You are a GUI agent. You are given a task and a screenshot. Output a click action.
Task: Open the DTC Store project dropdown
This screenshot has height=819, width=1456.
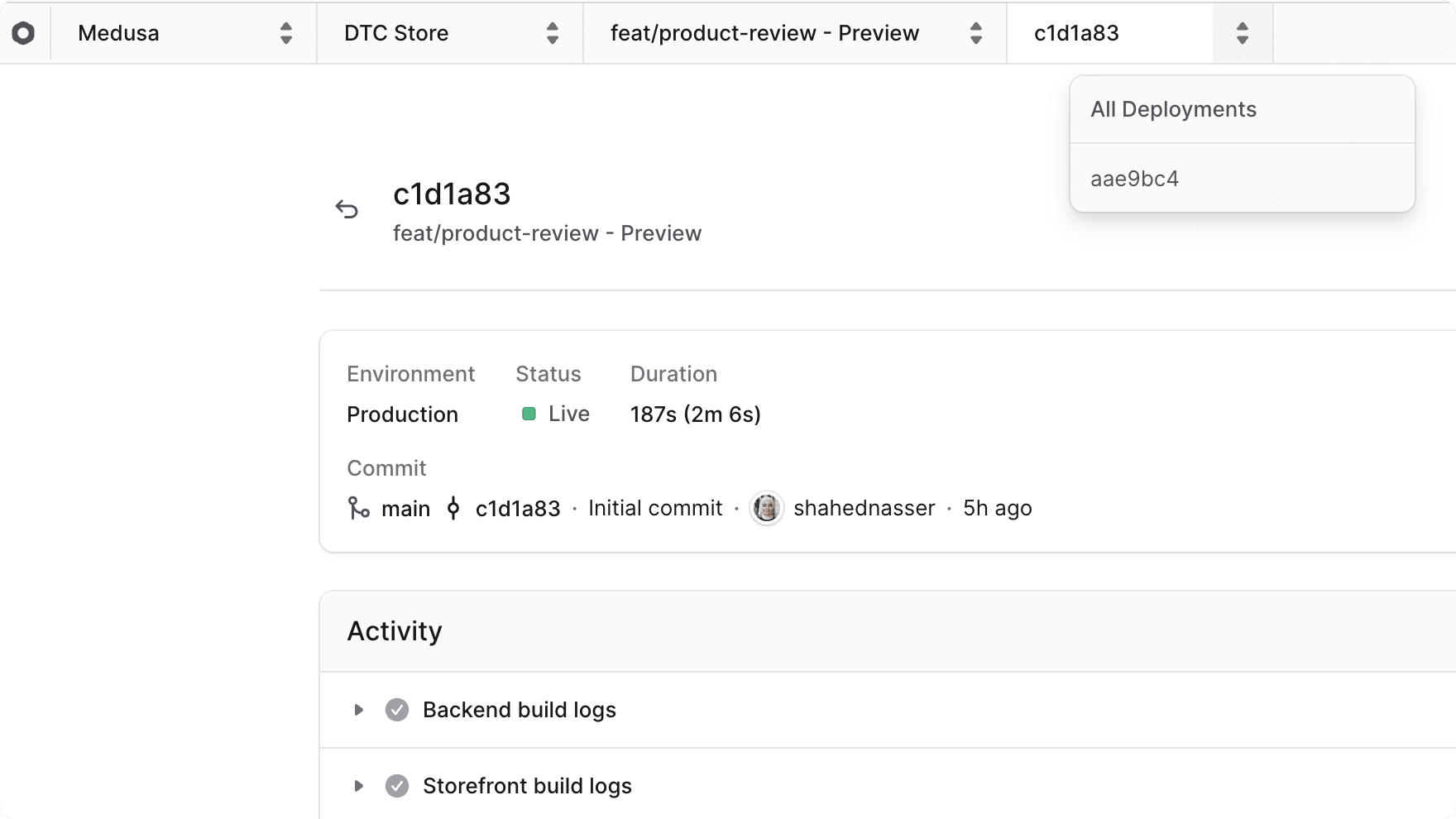[x=450, y=33]
